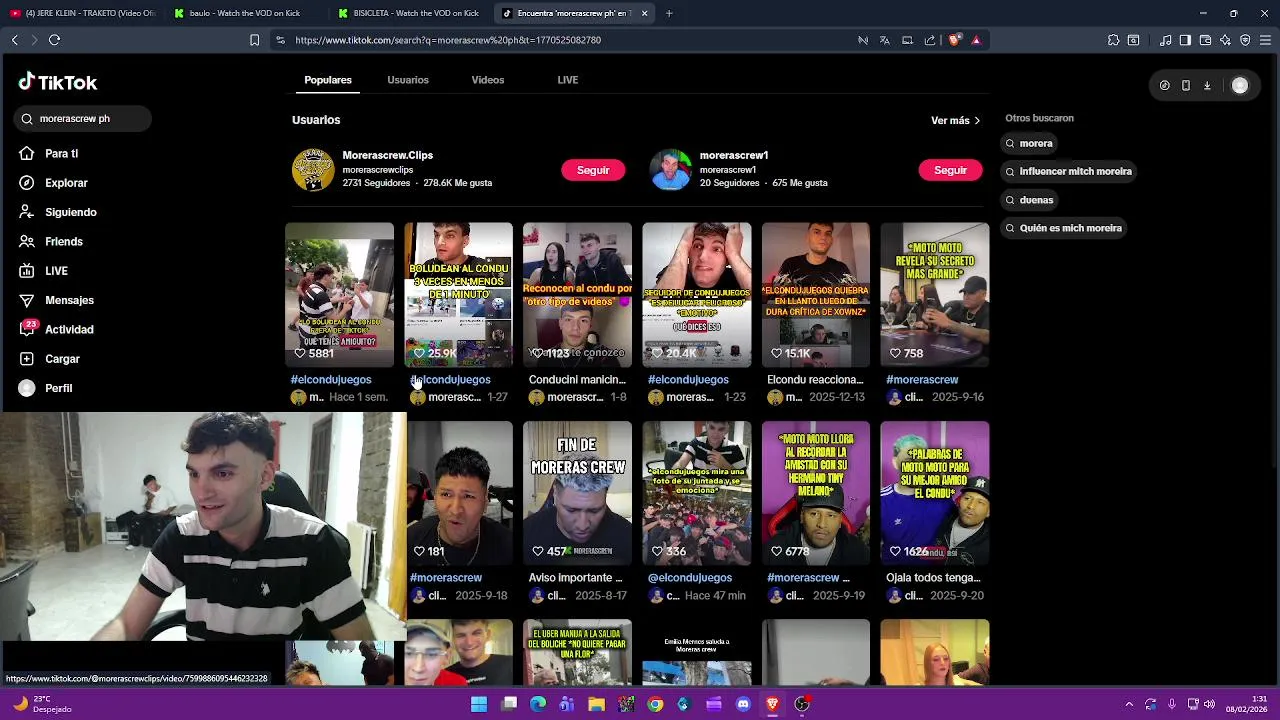Open Siguiendo in the sidebar
Image resolution: width=1280 pixels, height=720 pixels.
70,212
